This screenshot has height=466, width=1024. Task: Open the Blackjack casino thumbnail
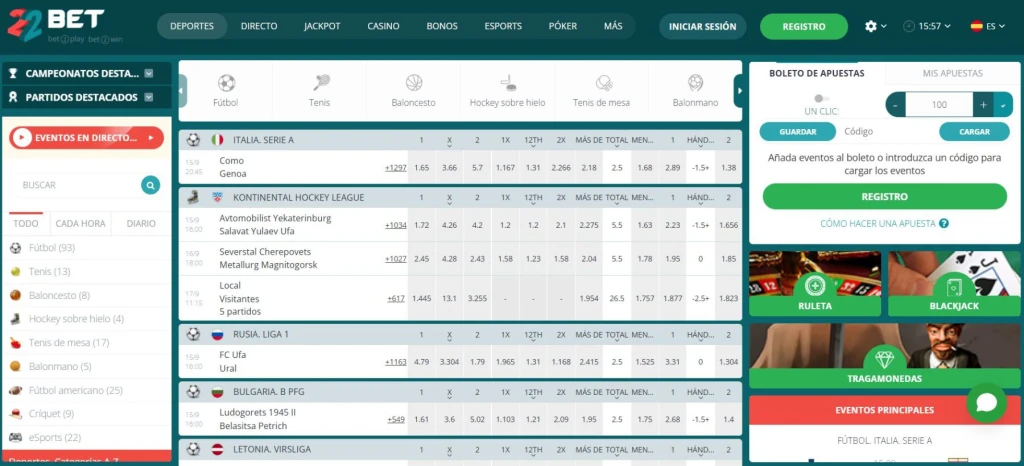954,283
